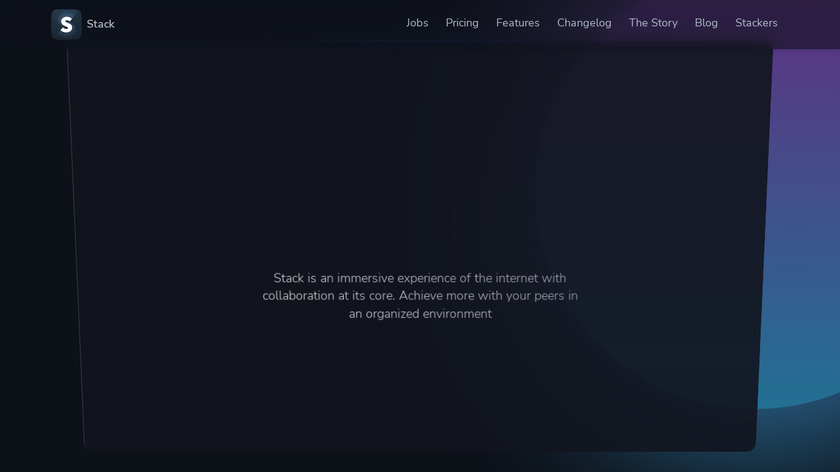The width and height of the screenshot is (840, 472).
Task: Open the Stackers navigation link
Action: (756, 23)
